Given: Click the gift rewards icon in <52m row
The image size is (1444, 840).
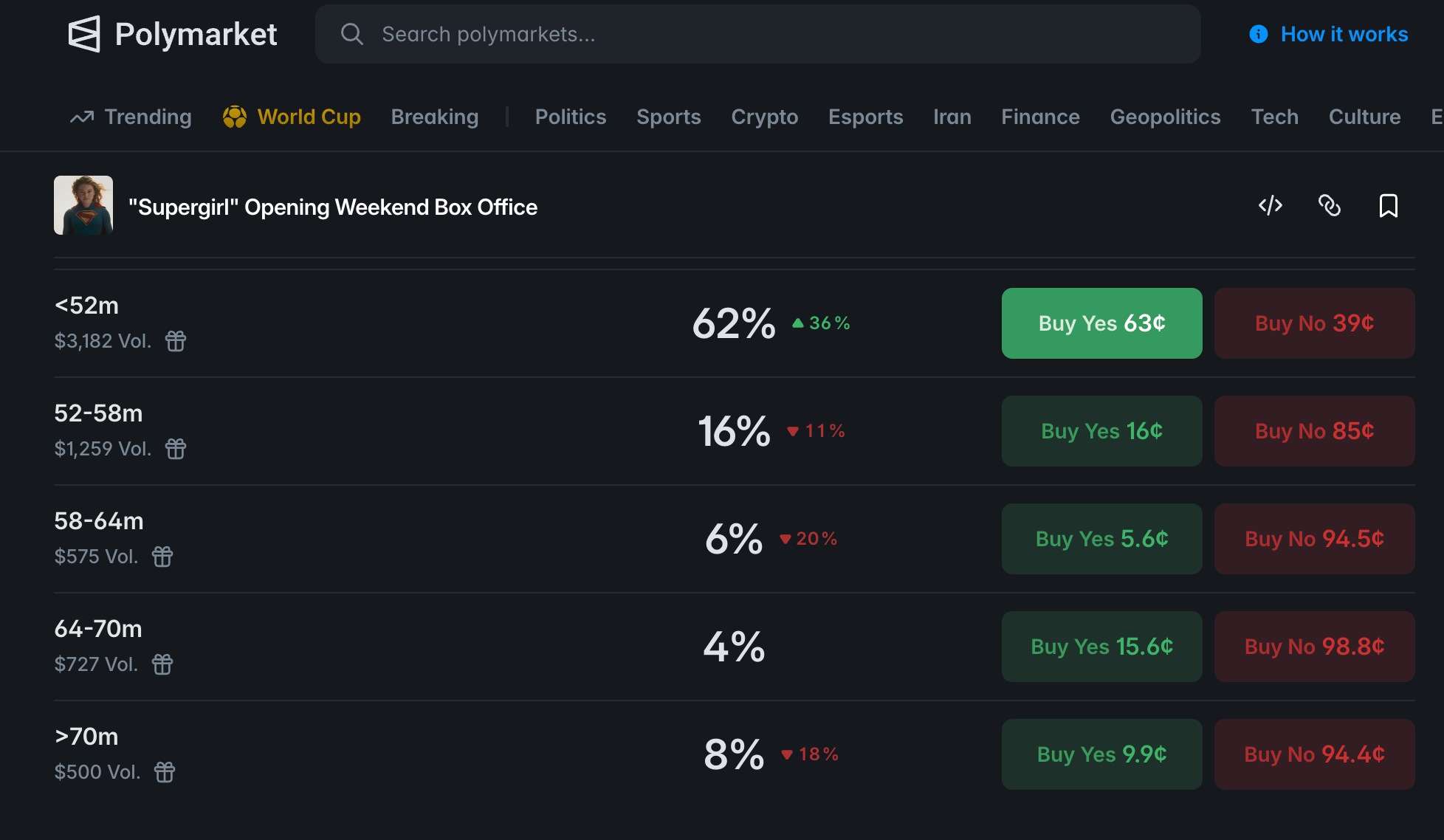Looking at the screenshot, I should [176, 341].
